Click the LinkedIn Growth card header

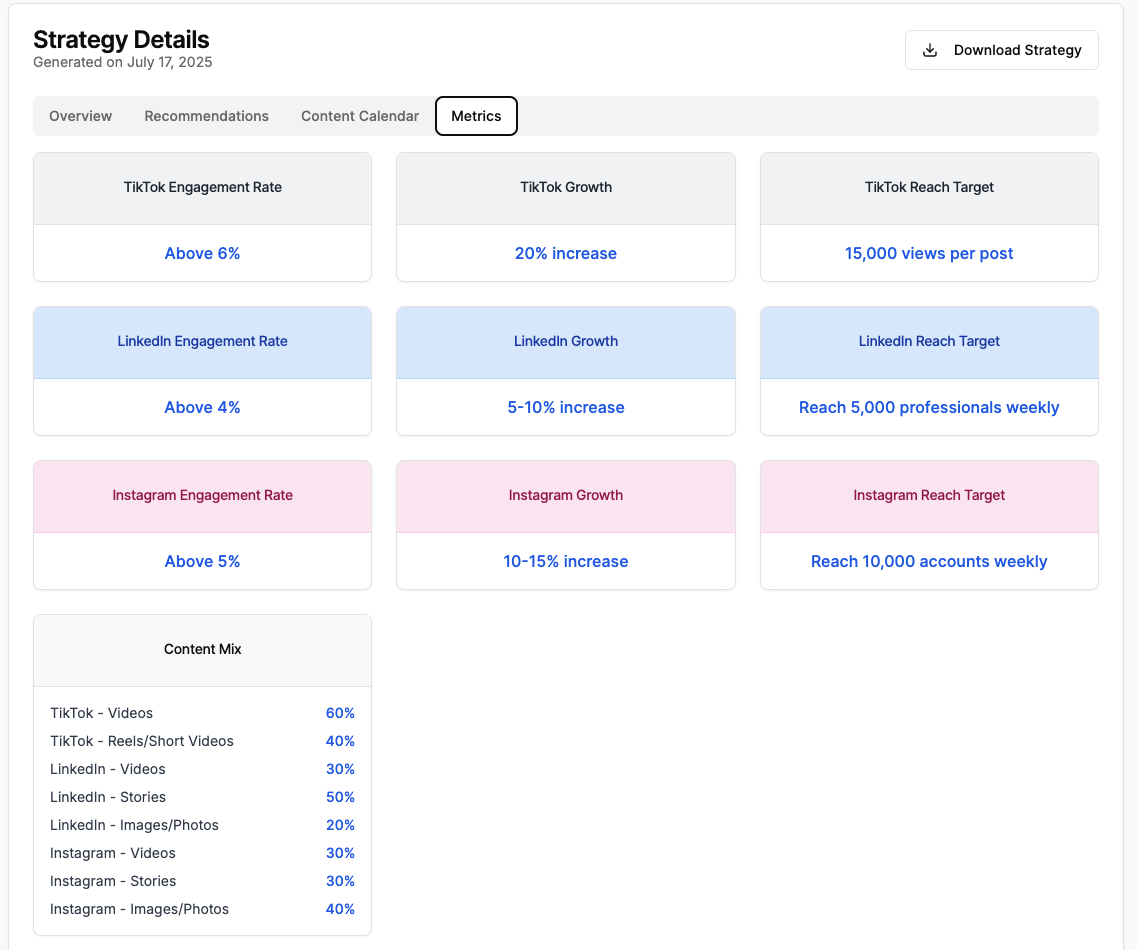pyautogui.click(x=566, y=342)
